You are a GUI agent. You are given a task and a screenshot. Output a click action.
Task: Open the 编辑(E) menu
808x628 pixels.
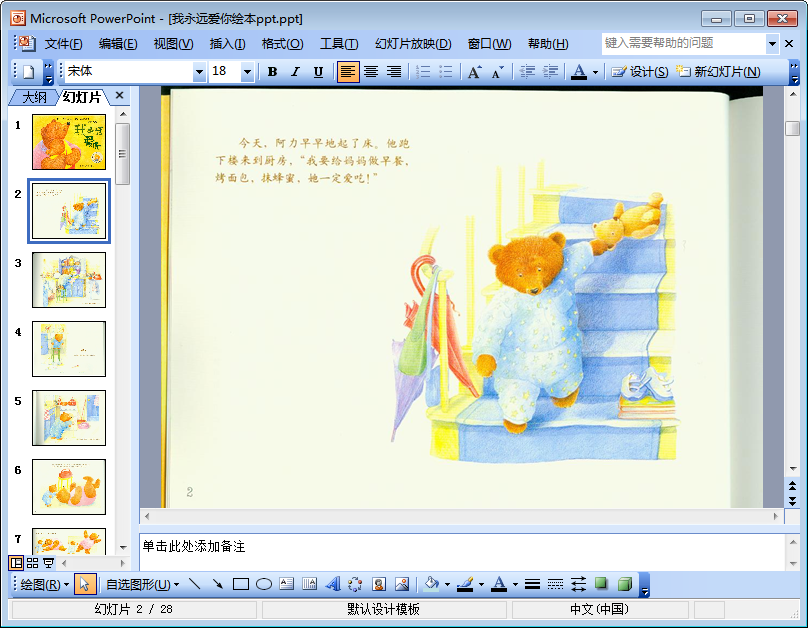coord(118,44)
